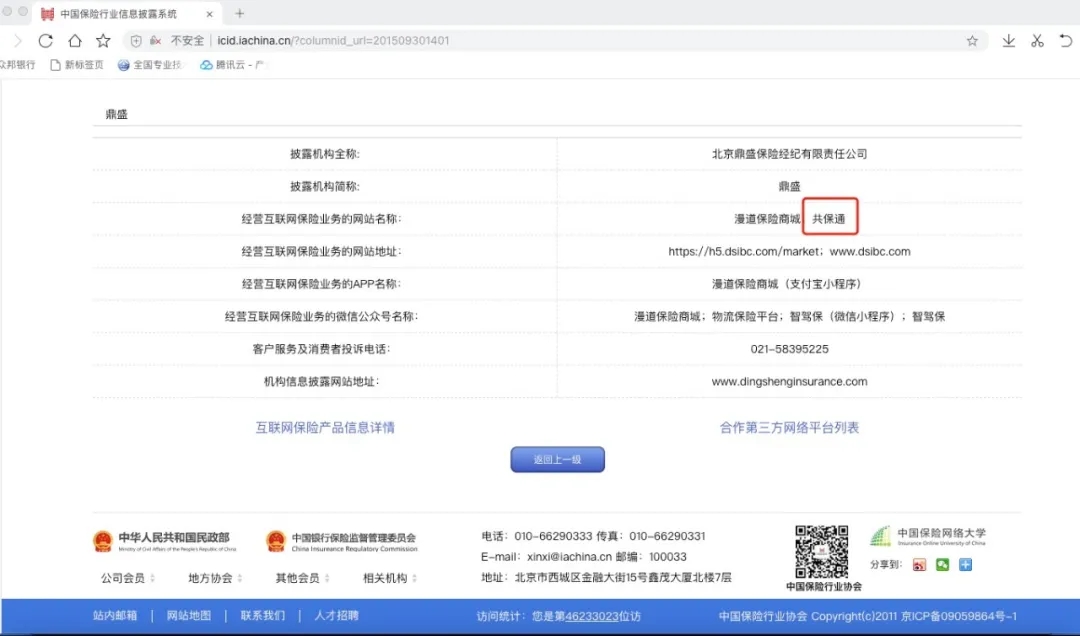
Task: Click the label 机构信息披露网站地址
Action: 321,381
